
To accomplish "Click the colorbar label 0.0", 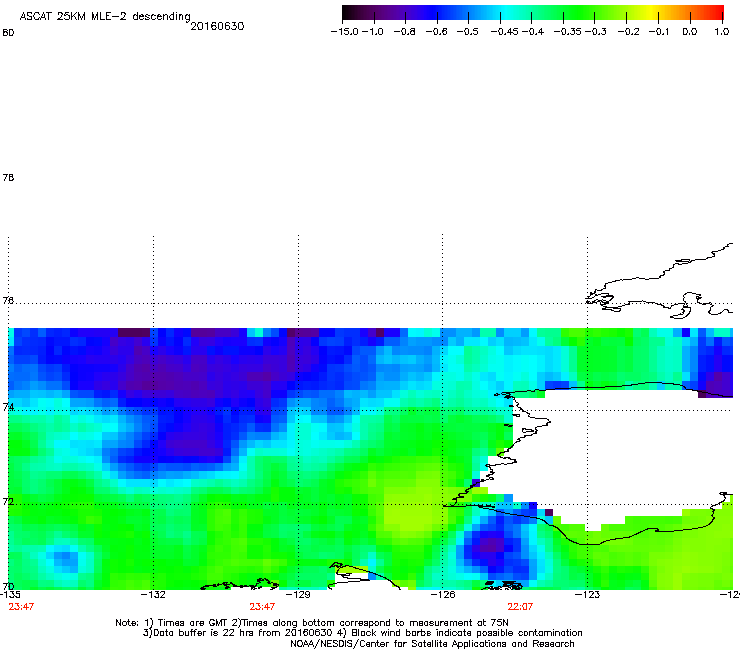I will coord(690,32).
